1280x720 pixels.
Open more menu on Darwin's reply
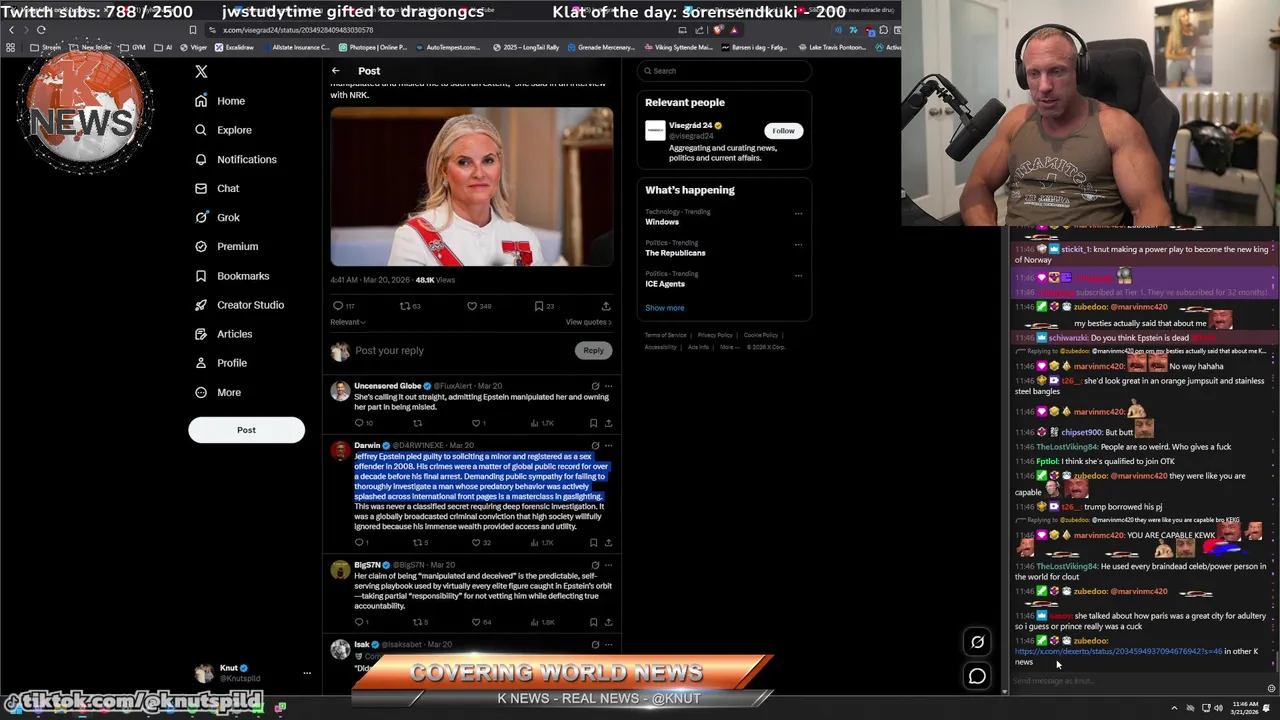click(x=608, y=445)
